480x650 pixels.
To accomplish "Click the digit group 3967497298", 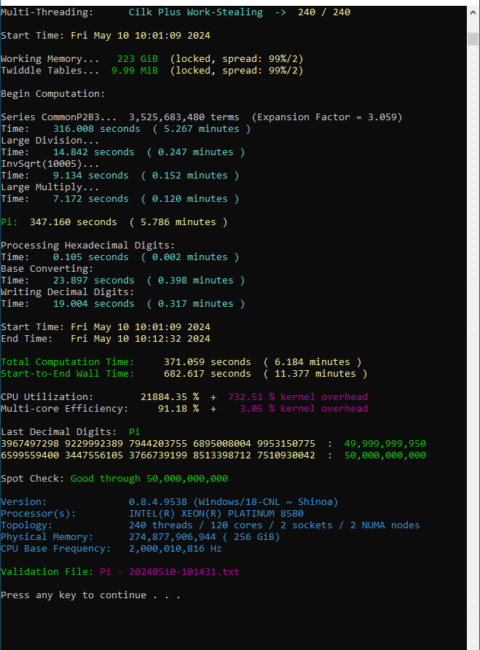I will pyautogui.click(x=30, y=444).
